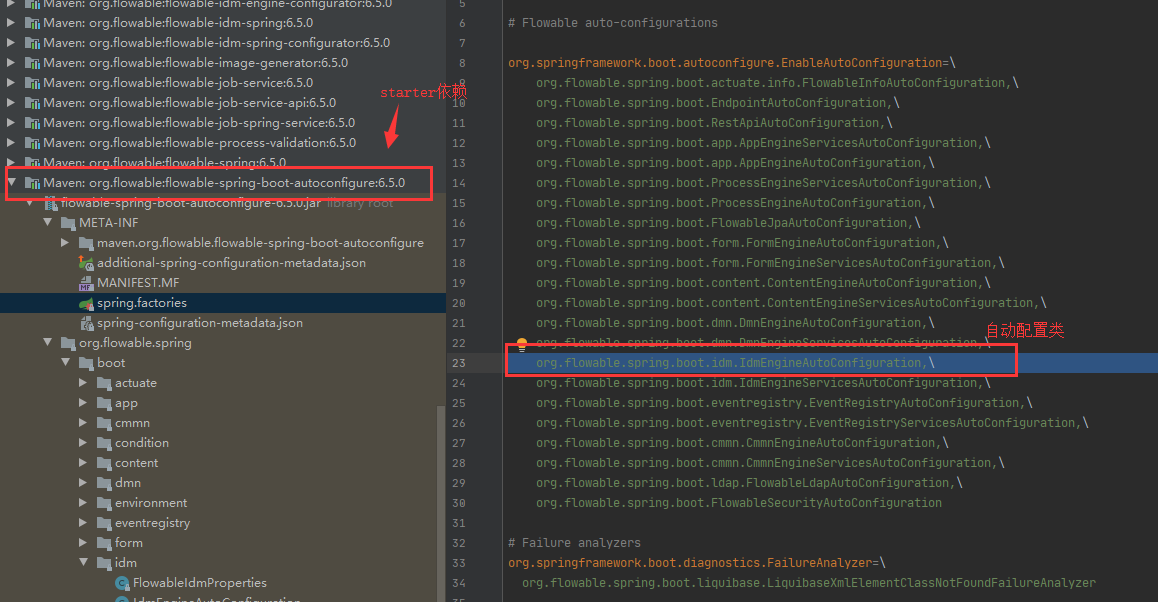The width and height of the screenshot is (1158, 602).
Task: Open additional-spring-configuration-metadata.json
Action: point(231,263)
